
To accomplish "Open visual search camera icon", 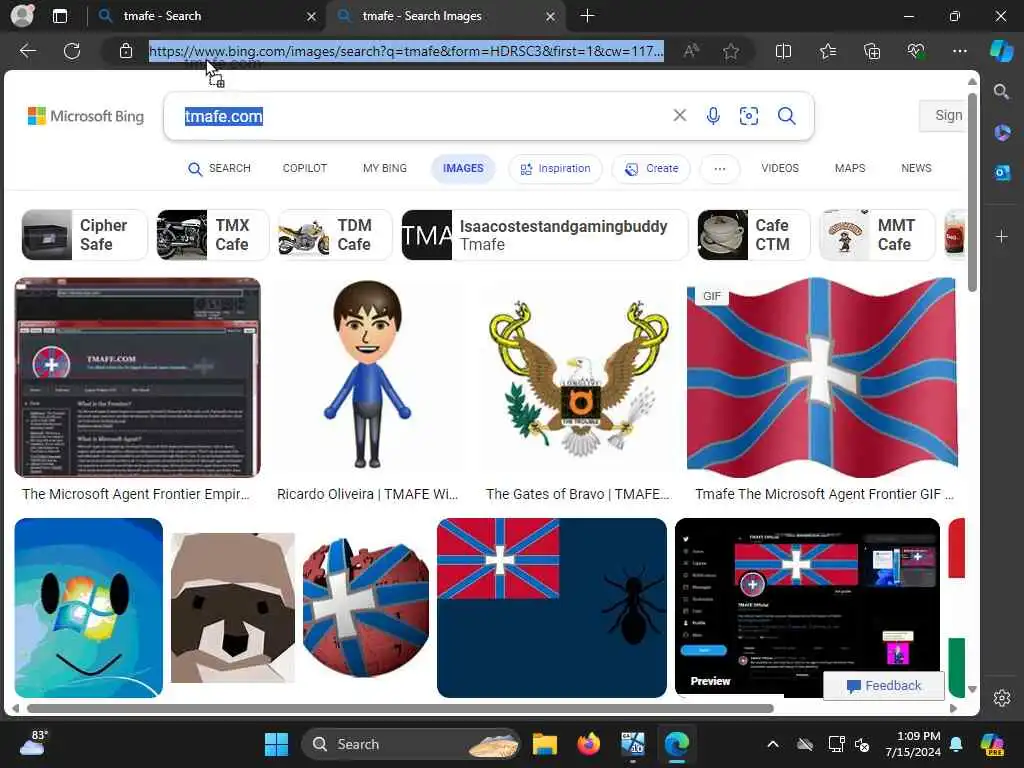I will [748, 116].
